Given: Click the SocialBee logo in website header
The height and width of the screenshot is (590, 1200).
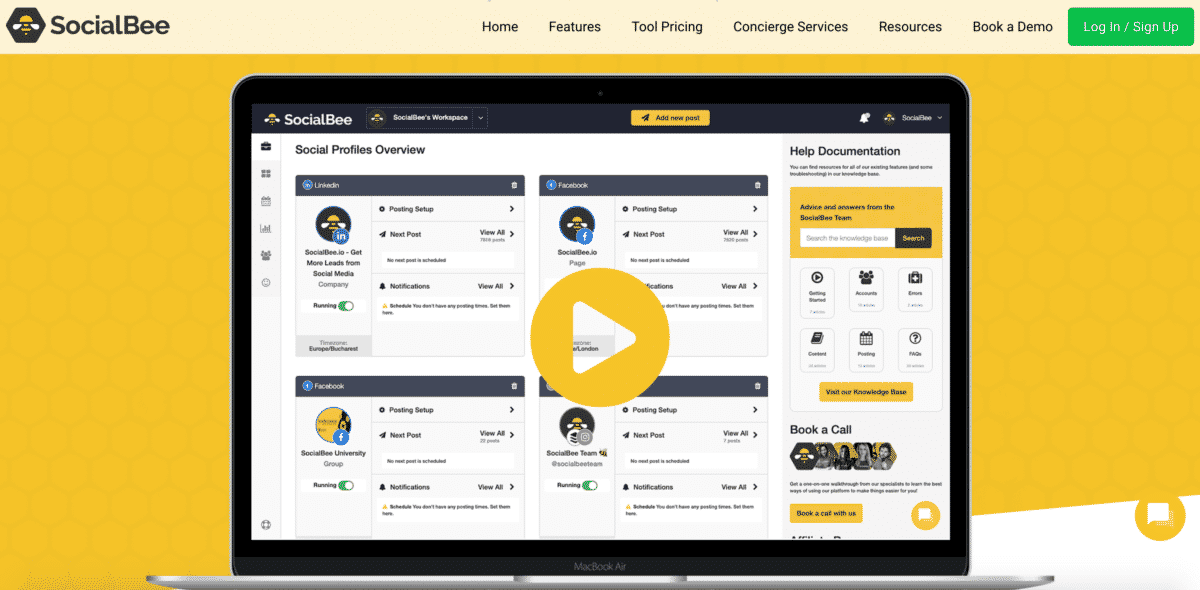Looking at the screenshot, I should 88,26.
